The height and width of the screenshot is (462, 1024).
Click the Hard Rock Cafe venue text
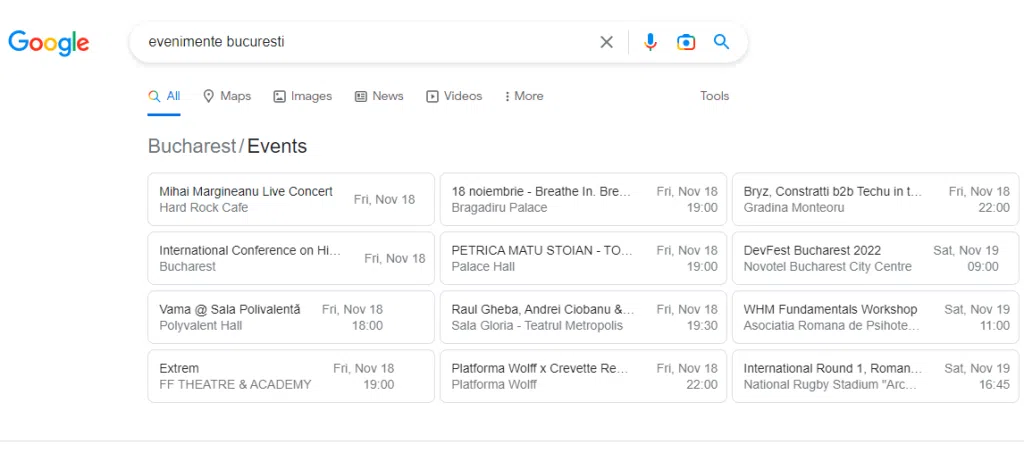tap(204, 208)
